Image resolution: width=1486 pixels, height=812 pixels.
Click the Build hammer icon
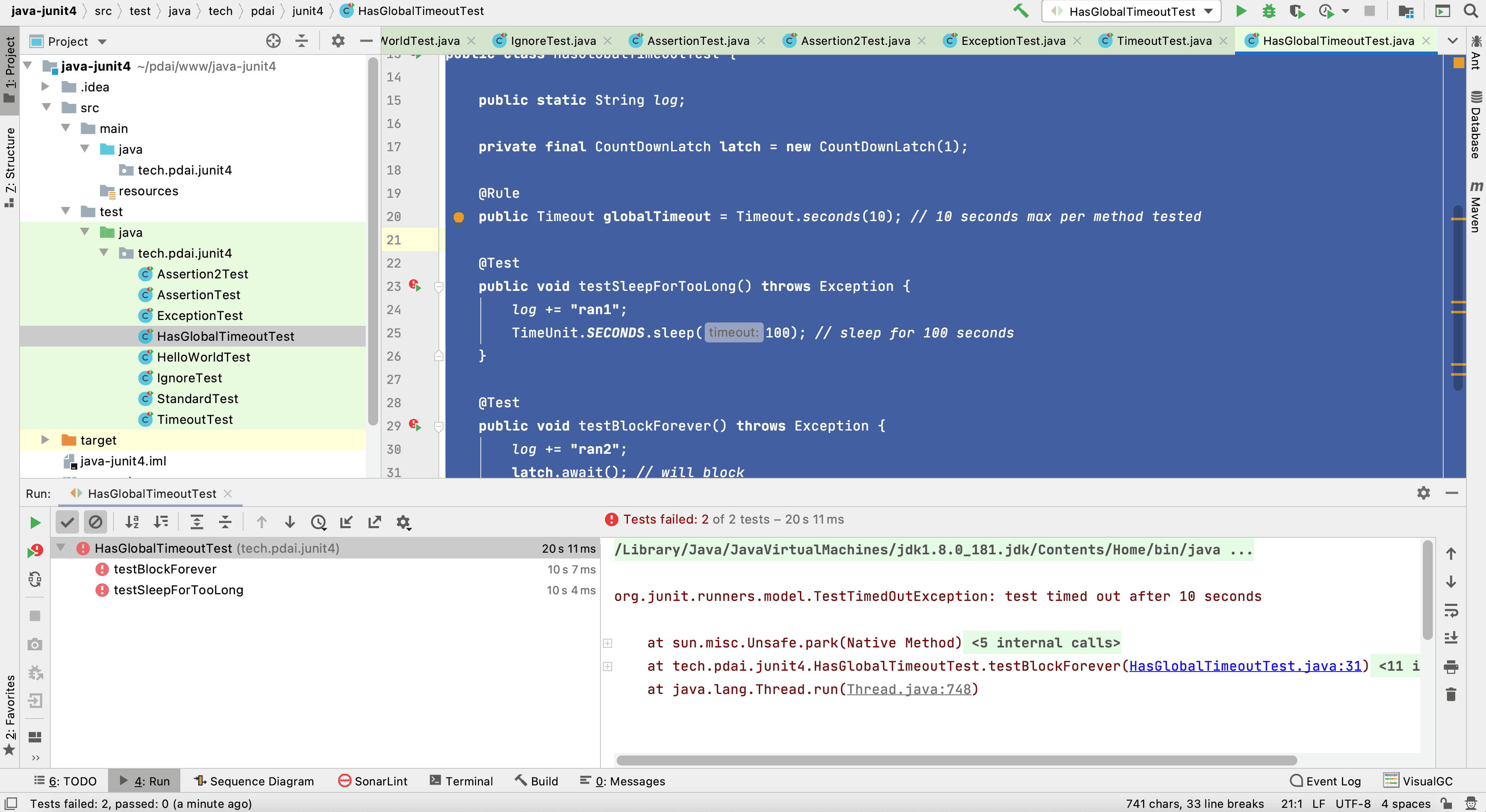pyautogui.click(x=1021, y=11)
